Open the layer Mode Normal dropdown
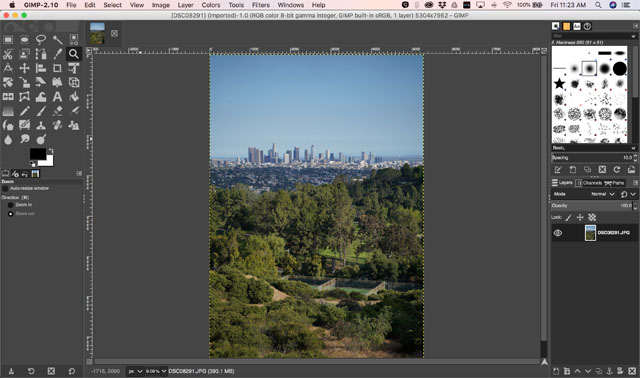 pos(602,194)
